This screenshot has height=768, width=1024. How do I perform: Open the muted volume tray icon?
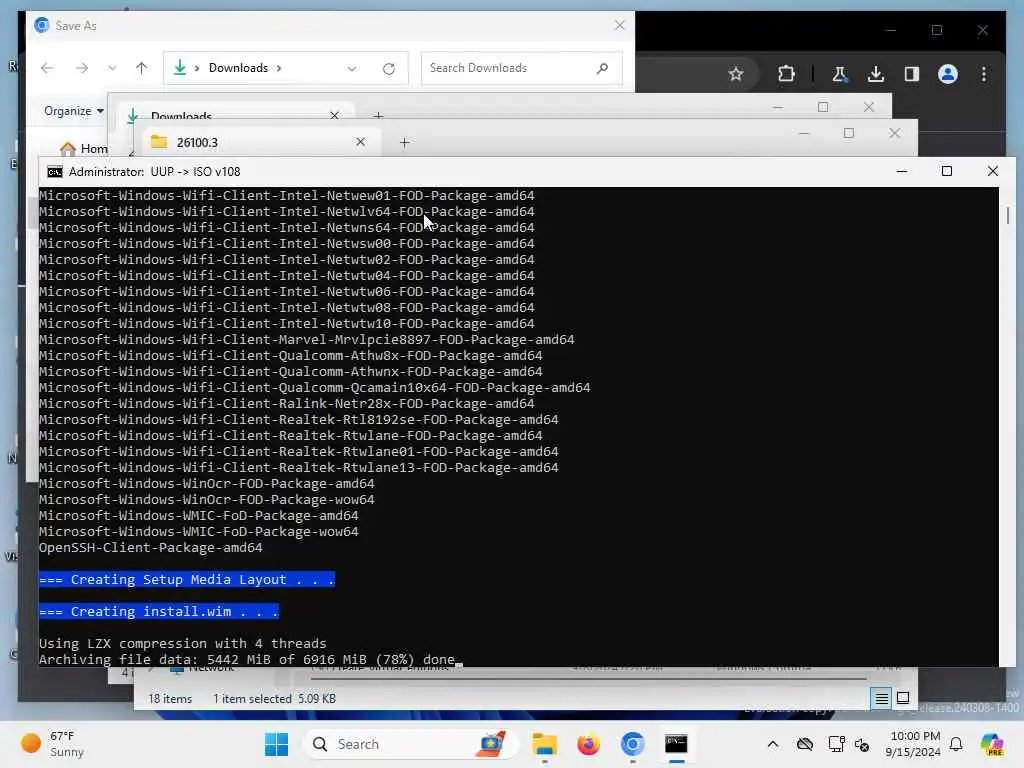(862, 744)
